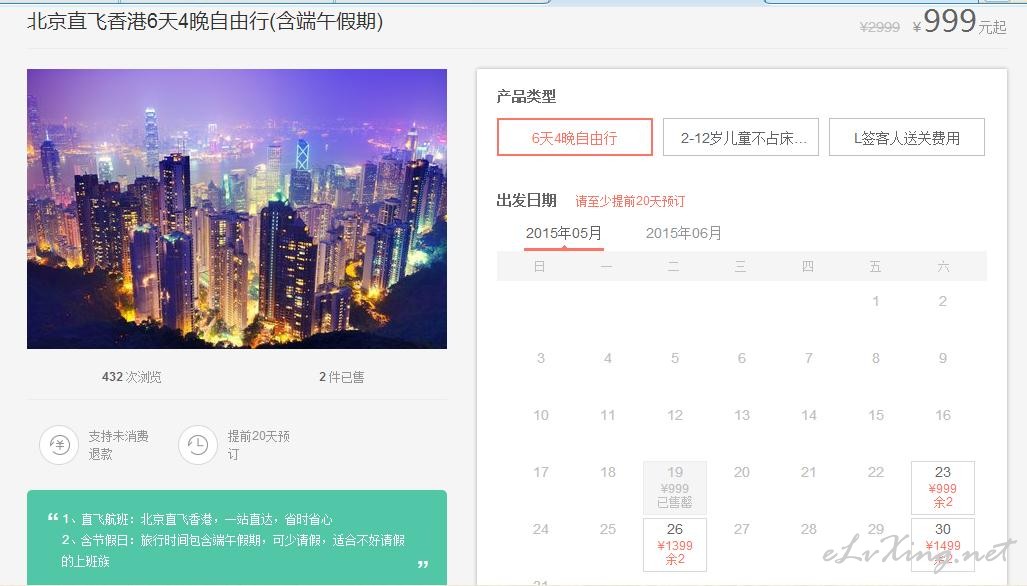
Task: Click calendar date 12
Action: (675, 415)
